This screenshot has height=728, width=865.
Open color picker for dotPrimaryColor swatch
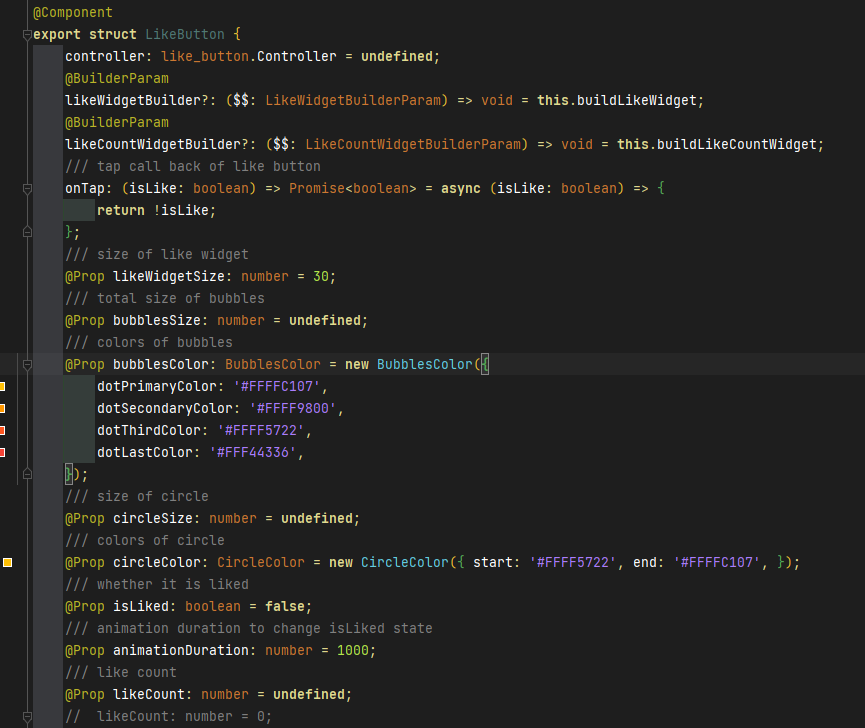(x=2, y=387)
